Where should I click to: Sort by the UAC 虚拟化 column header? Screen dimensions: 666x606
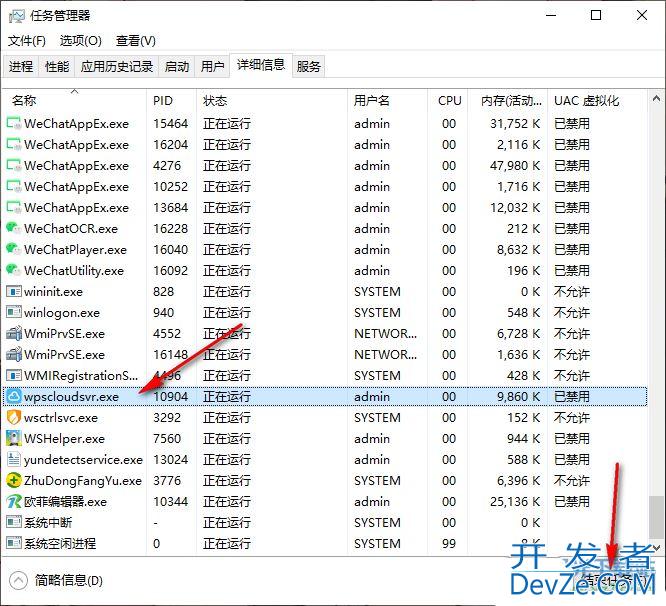(x=598, y=101)
